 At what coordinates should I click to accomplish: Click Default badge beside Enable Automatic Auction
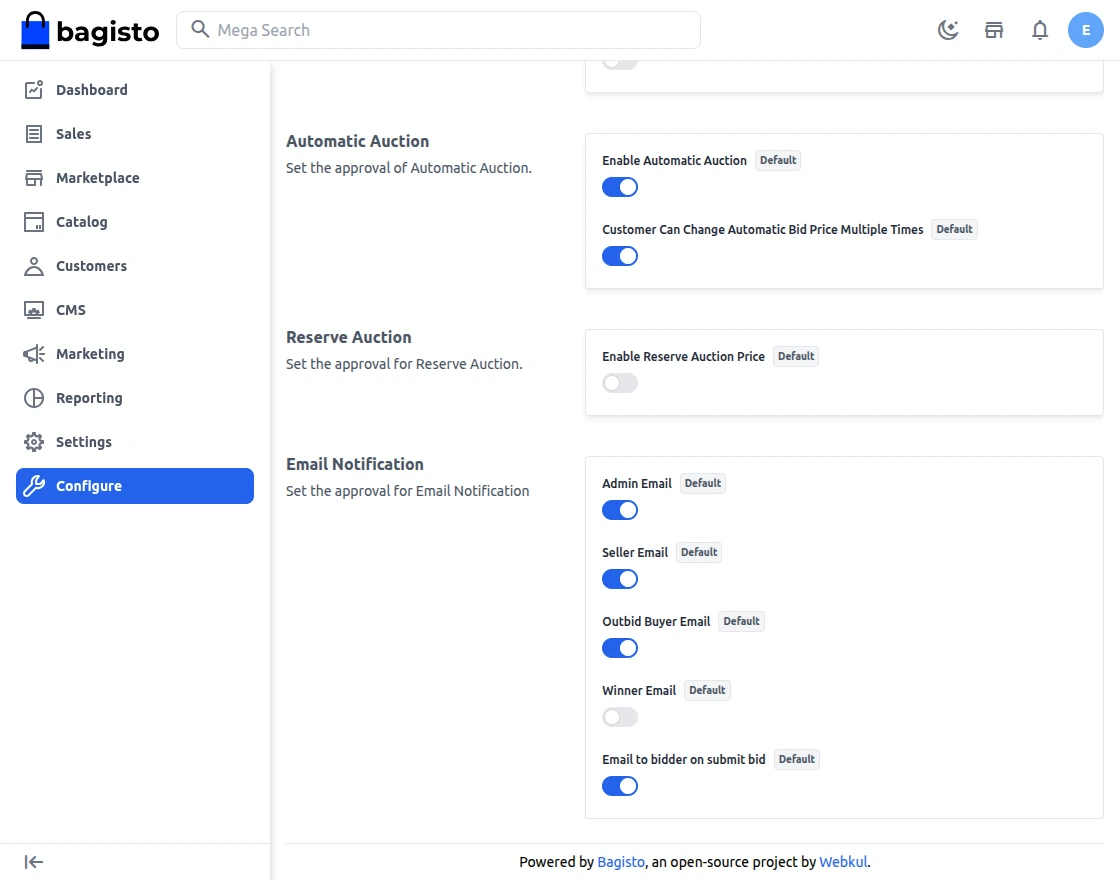[778, 160]
